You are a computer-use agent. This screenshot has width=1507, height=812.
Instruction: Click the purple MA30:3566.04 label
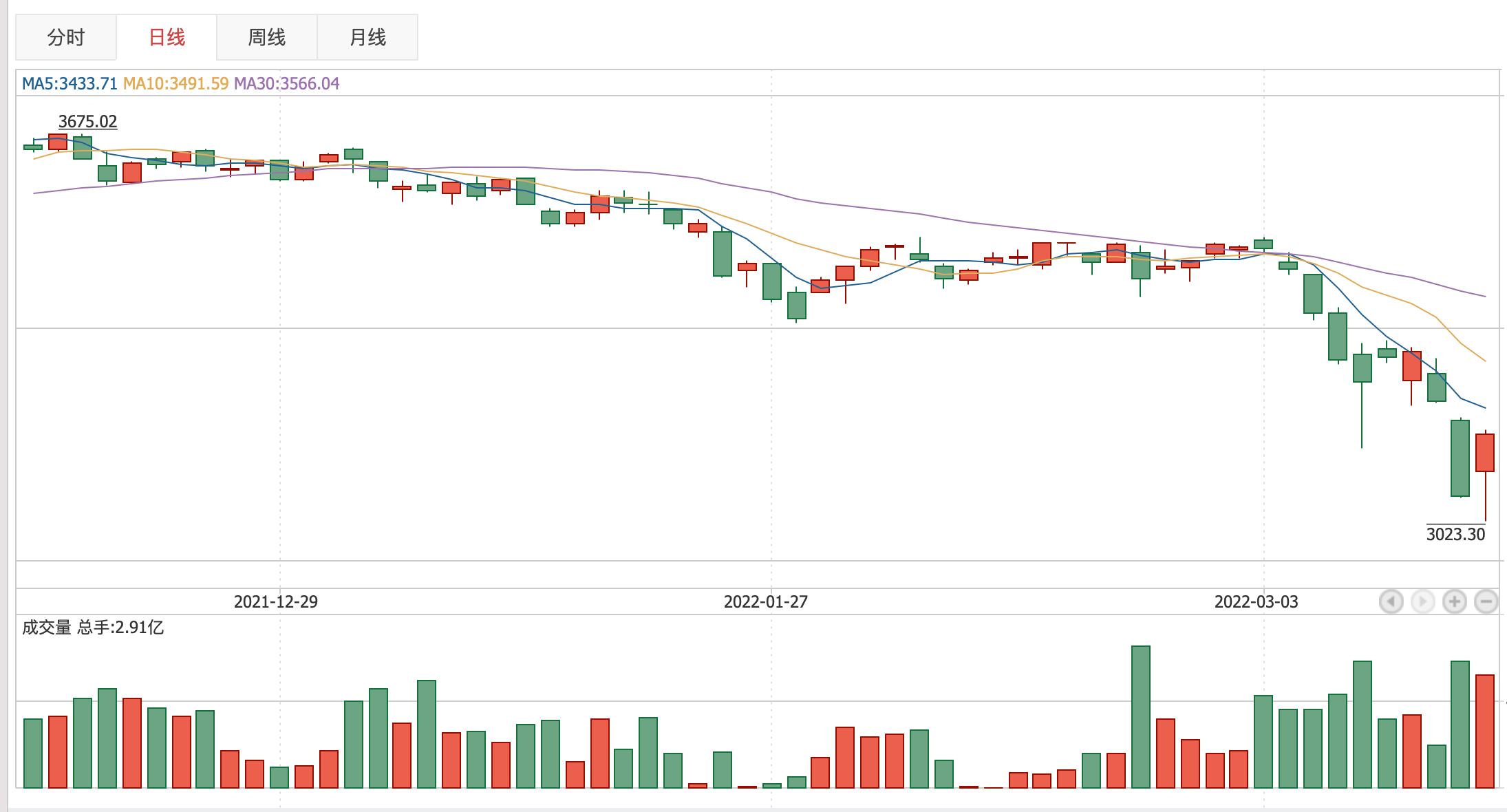point(286,84)
